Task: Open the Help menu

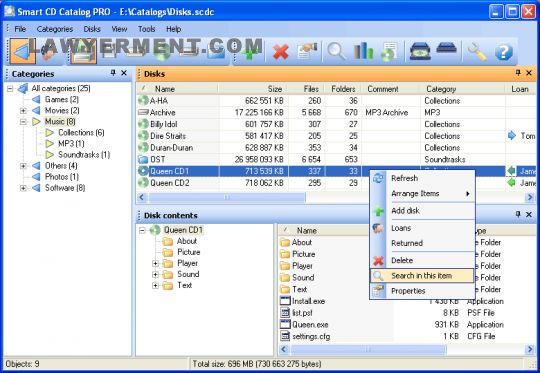Action: coord(174,29)
